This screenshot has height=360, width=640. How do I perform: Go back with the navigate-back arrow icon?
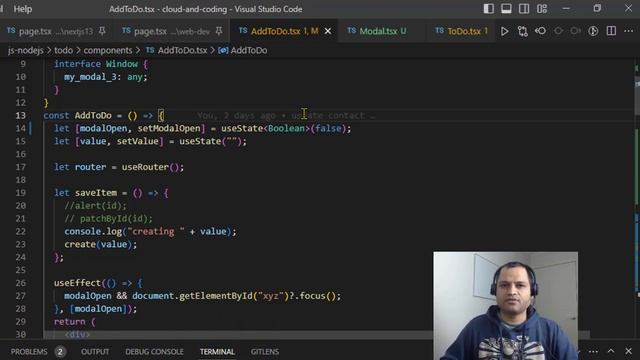[540, 31]
